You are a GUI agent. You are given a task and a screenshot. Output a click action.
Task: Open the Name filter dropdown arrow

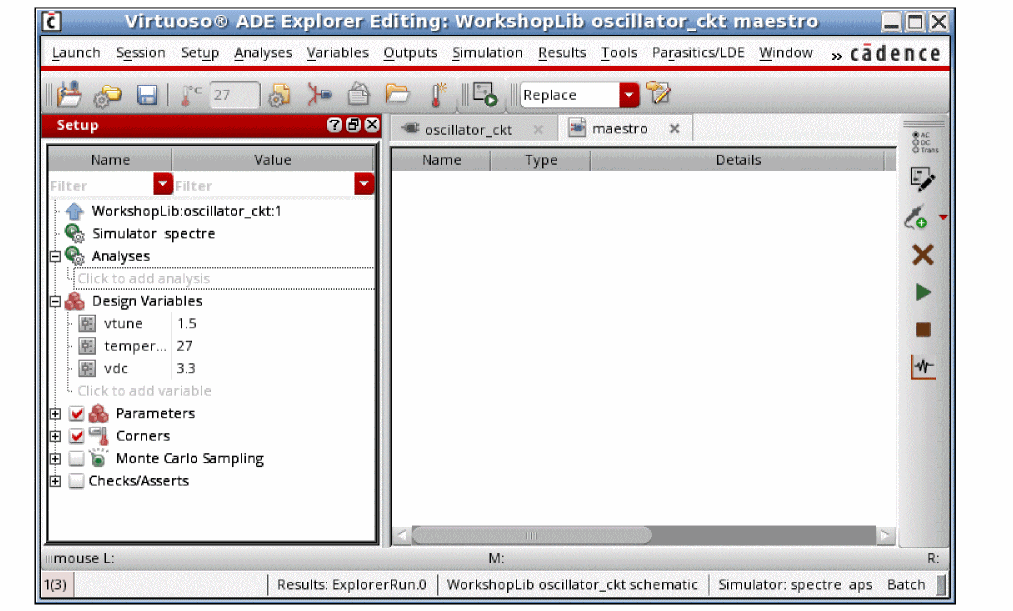point(163,184)
